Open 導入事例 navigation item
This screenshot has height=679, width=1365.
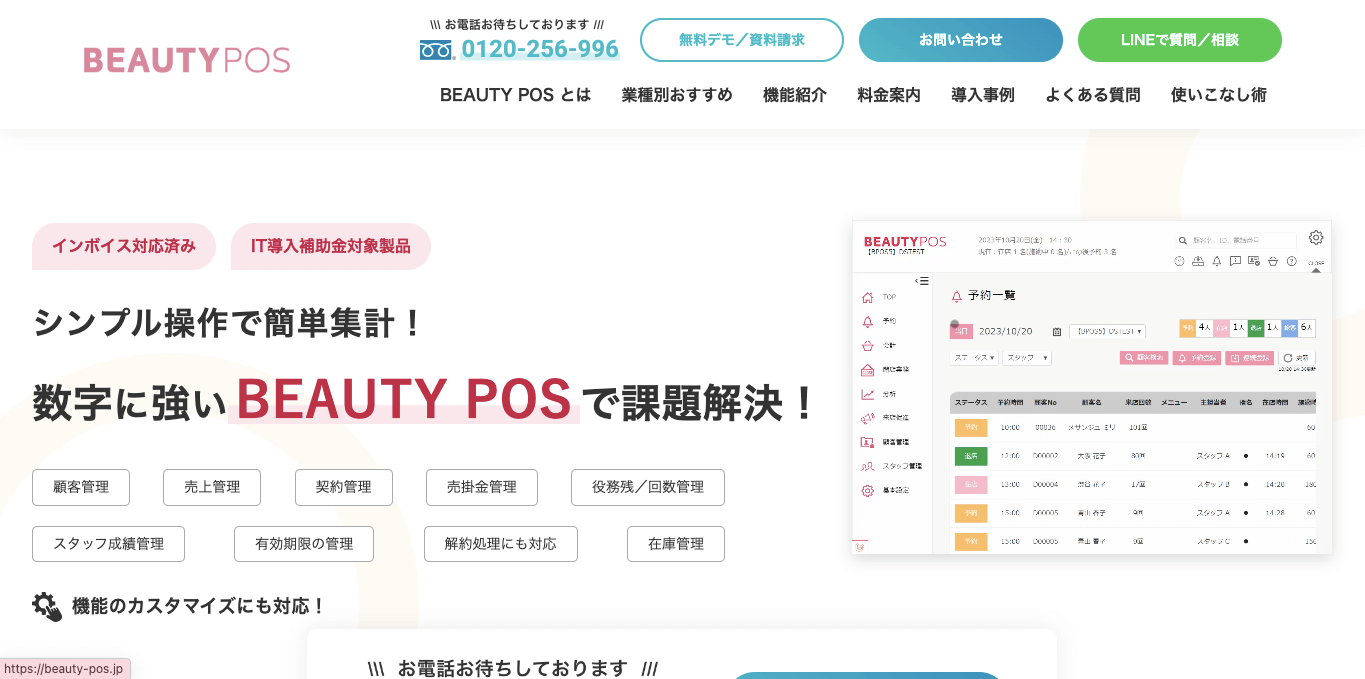pos(983,95)
